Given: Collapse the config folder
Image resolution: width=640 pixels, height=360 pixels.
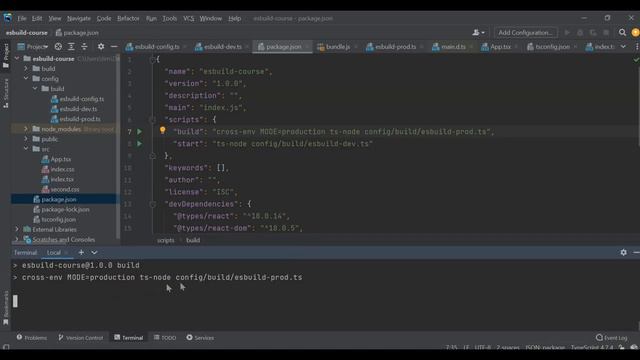Looking at the screenshot, I should [x=26, y=79].
